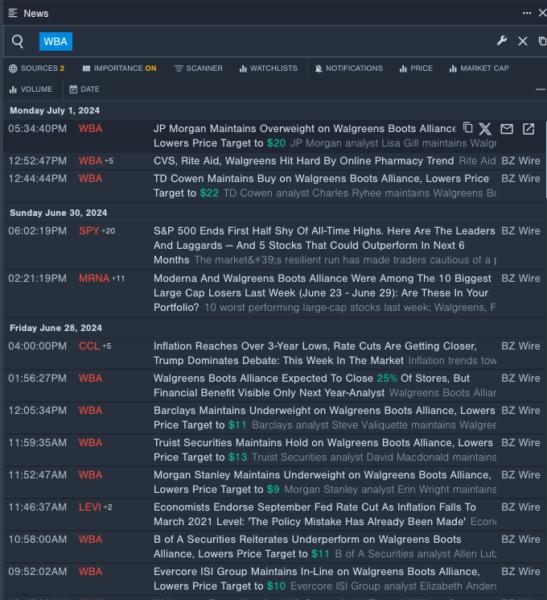
Task: Select the Price filter item
Action: click(416, 68)
